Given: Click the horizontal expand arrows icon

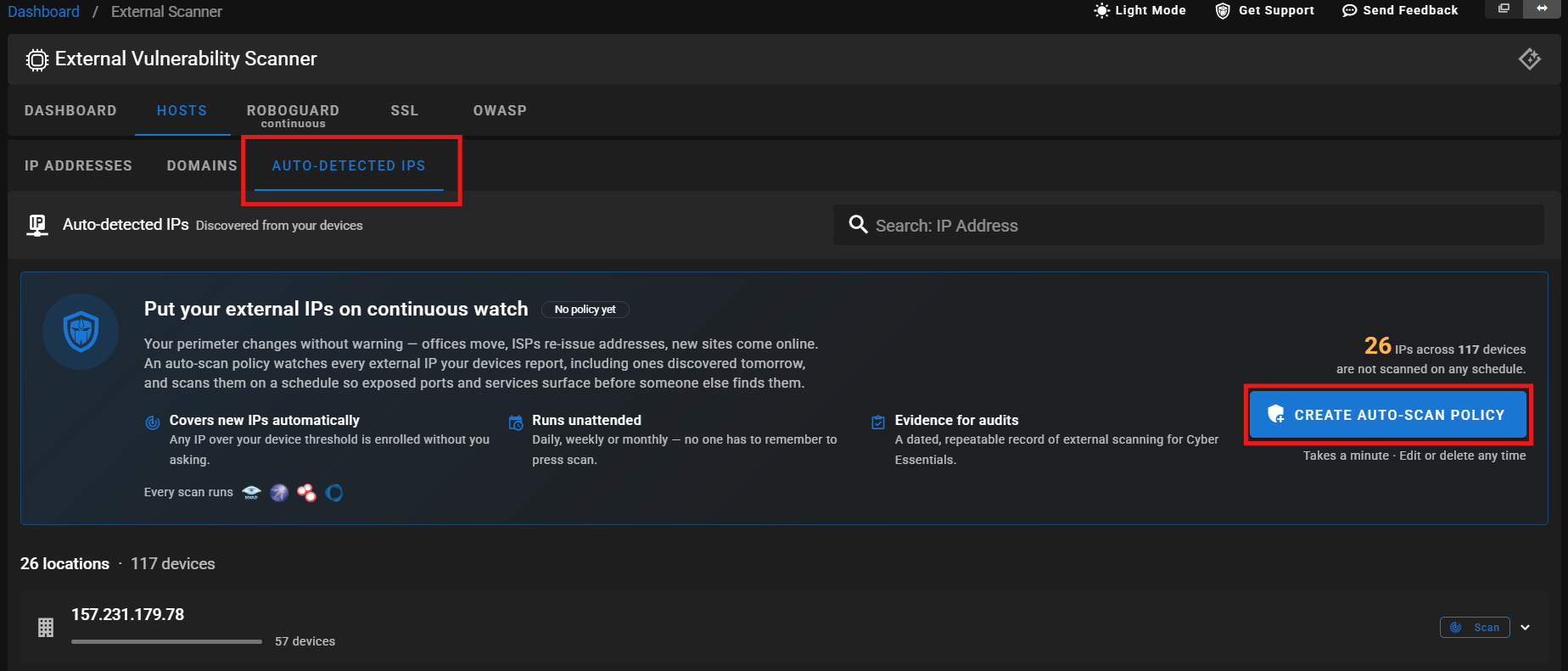Looking at the screenshot, I should (1542, 8).
